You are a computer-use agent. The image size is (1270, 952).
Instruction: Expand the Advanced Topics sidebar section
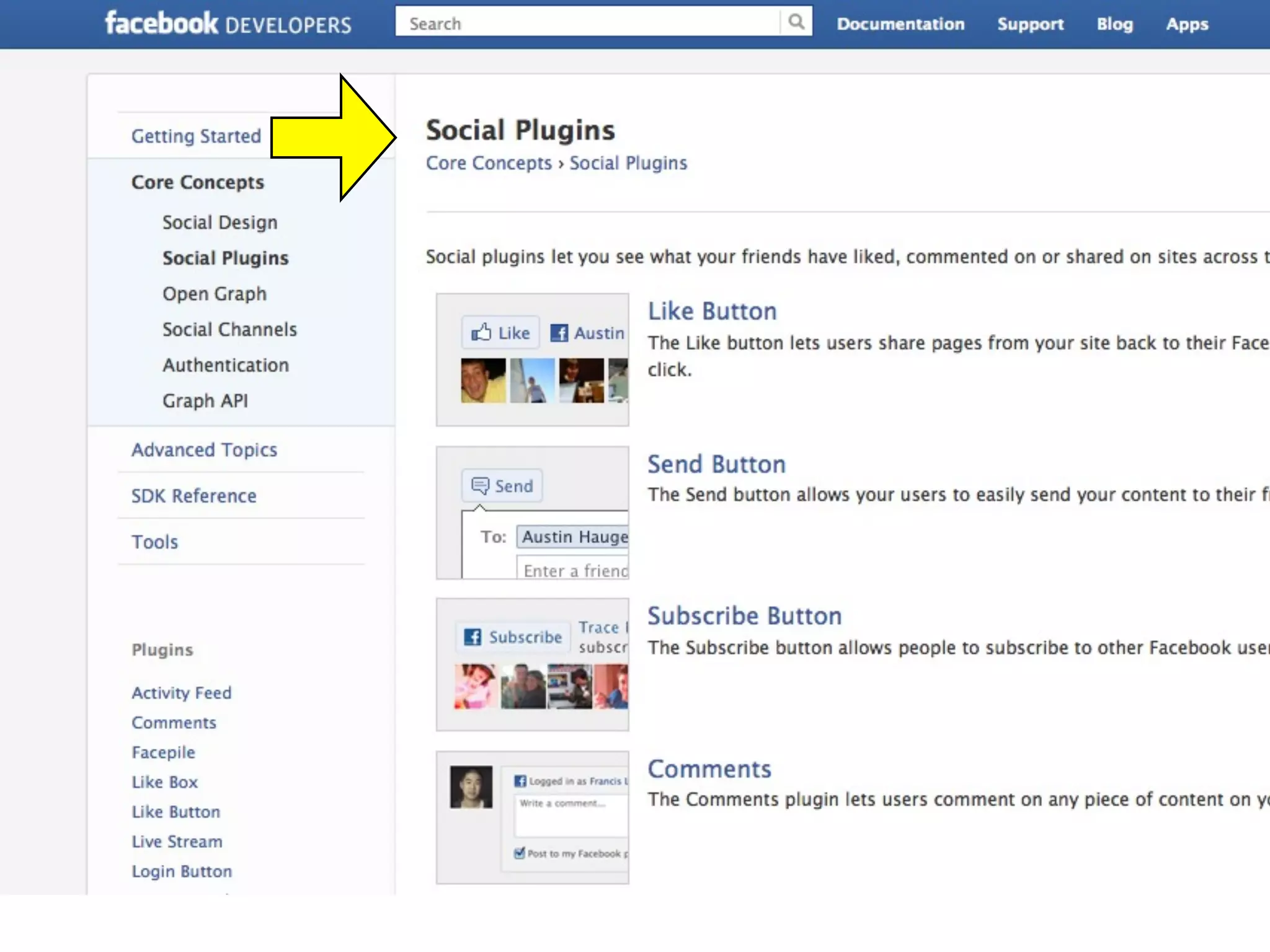204,449
